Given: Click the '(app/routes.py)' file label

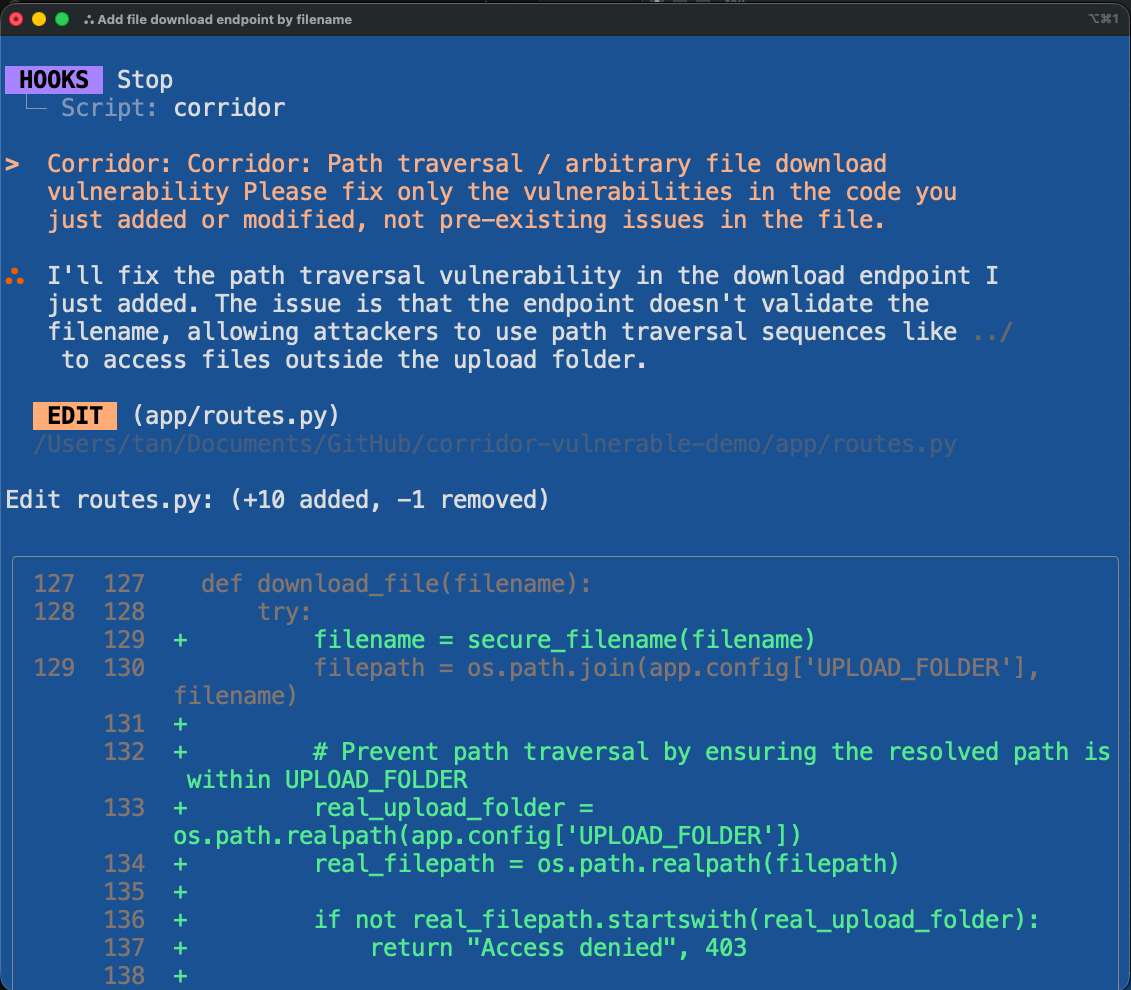Looking at the screenshot, I should pos(236,416).
